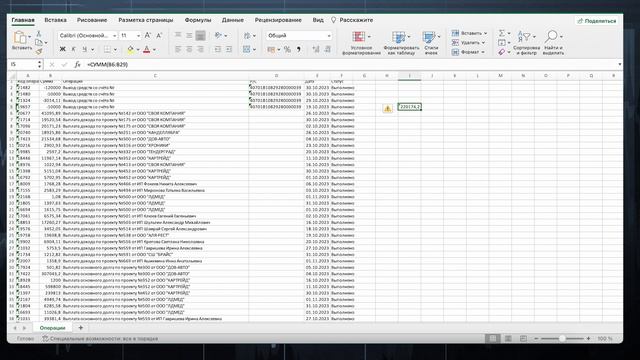
Task: Open Conditional Formatting (Условное форматирование)
Action: [361, 42]
